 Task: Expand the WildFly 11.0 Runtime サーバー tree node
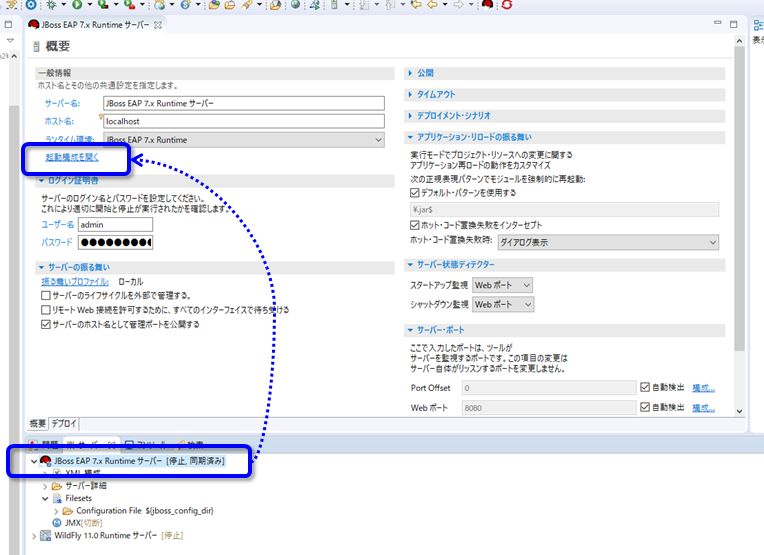tap(34, 536)
